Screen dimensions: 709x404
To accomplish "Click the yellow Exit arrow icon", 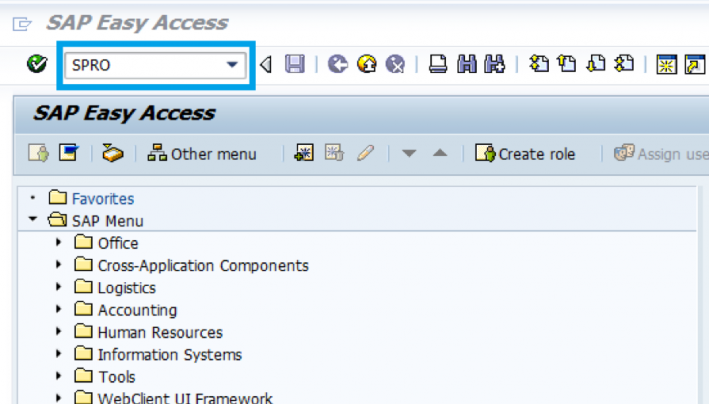I will (x=367, y=65).
